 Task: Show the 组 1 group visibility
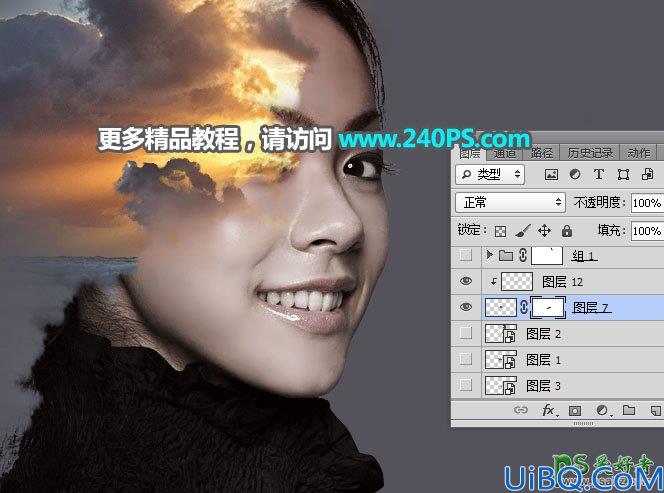466,255
